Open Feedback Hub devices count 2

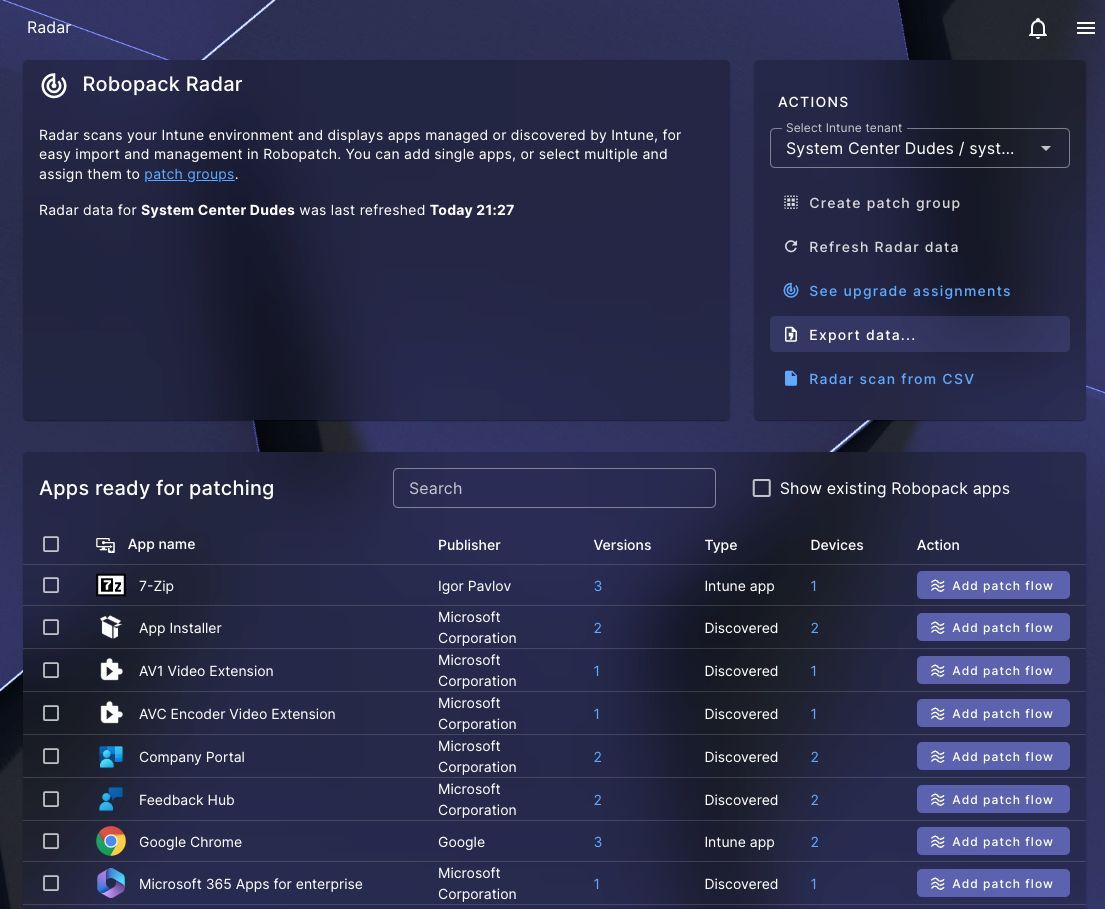pos(815,800)
